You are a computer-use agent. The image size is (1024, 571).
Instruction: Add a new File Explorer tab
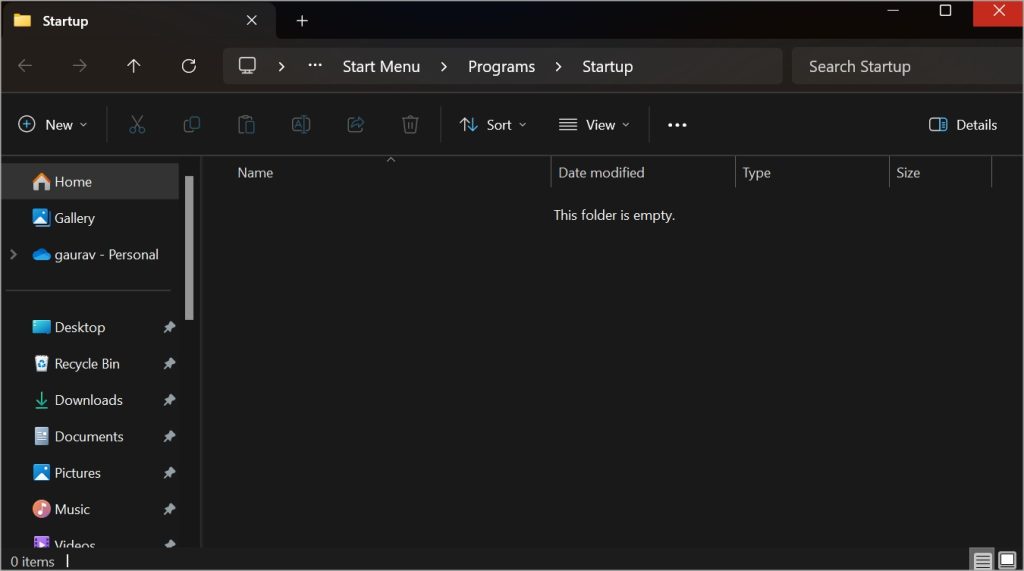pos(302,21)
